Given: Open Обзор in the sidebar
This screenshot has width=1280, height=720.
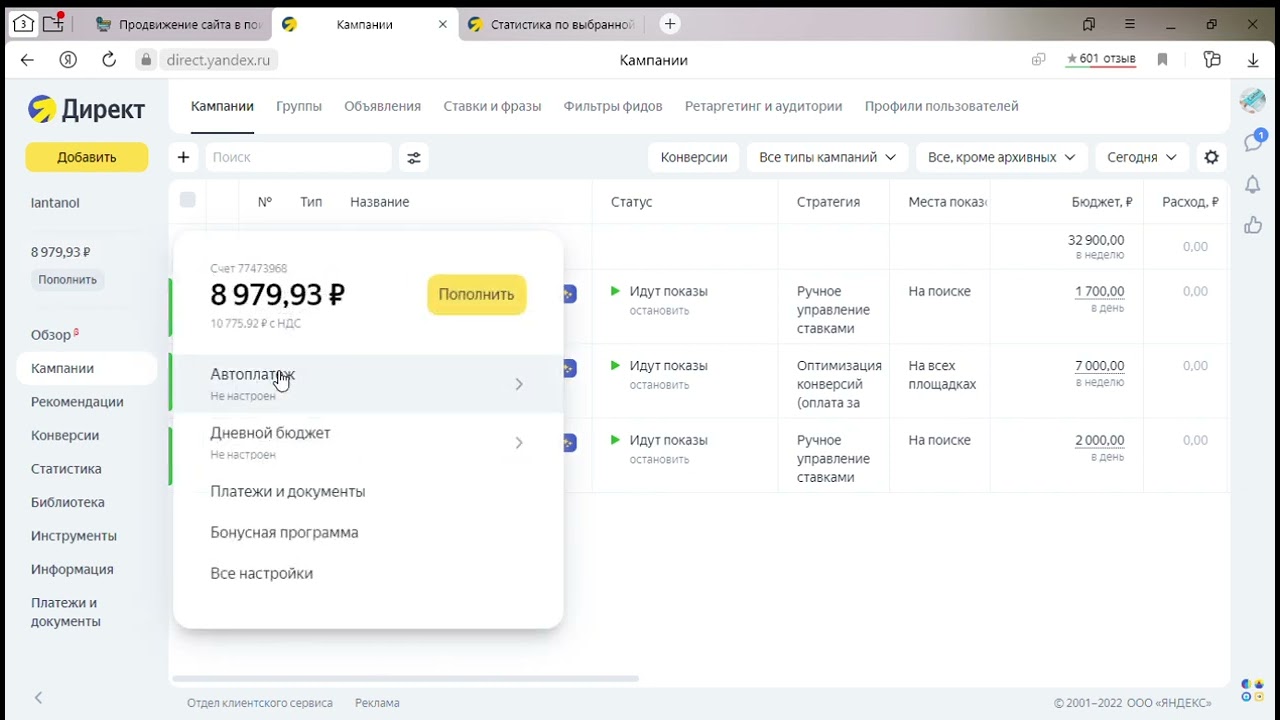Looking at the screenshot, I should pyautogui.click(x=50, y=335).
